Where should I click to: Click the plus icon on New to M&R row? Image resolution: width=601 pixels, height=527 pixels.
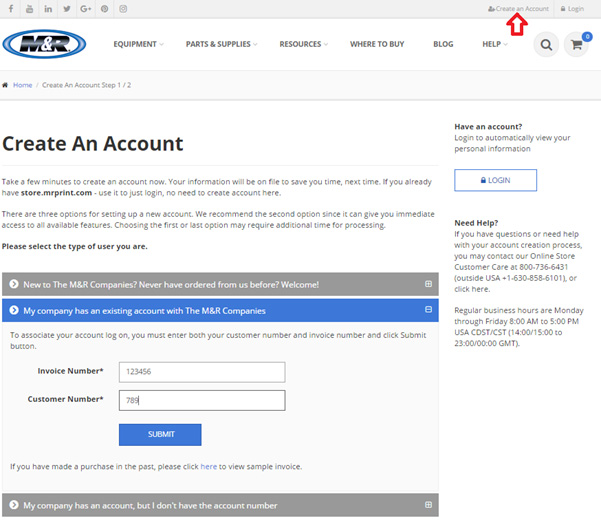(429, 284)
